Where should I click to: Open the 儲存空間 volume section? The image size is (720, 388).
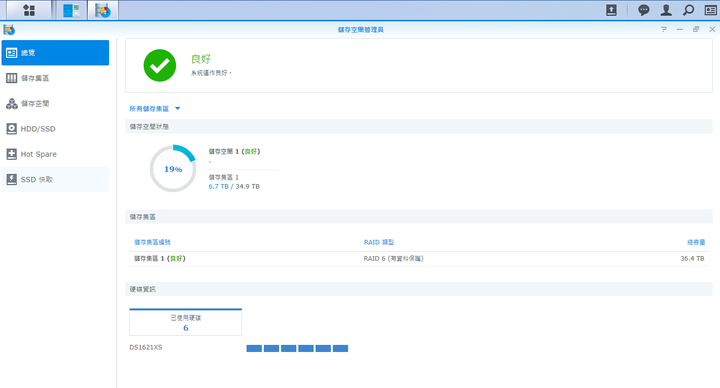(55, 103)
